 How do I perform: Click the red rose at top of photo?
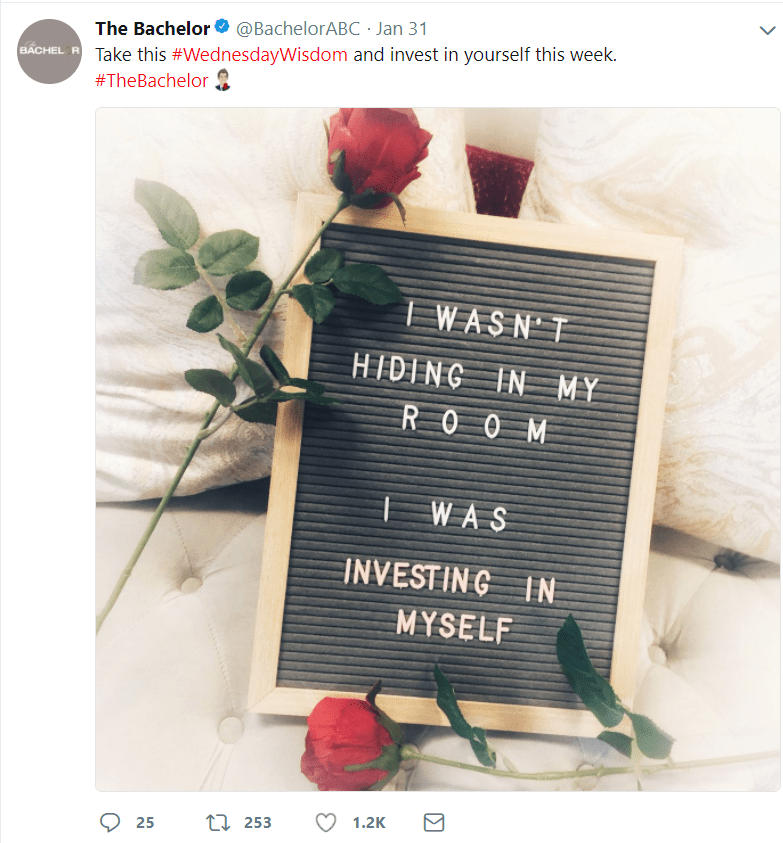[379, 153]
